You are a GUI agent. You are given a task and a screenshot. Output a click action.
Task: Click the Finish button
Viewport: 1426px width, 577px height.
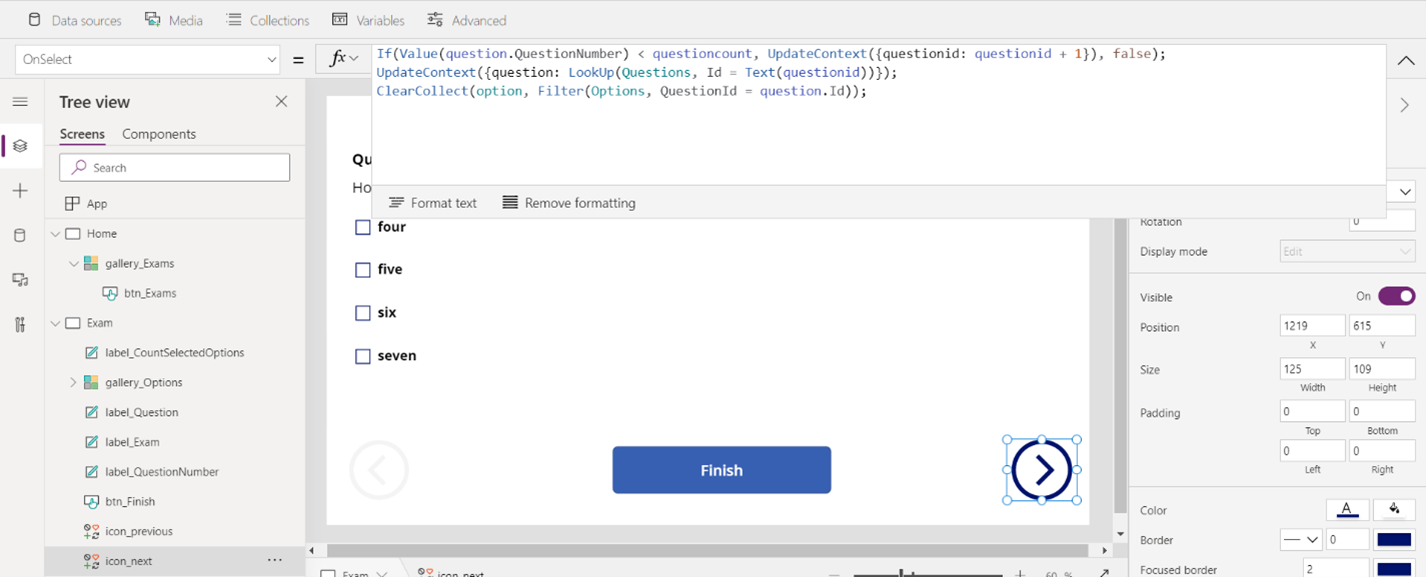[x=722, y=470]
